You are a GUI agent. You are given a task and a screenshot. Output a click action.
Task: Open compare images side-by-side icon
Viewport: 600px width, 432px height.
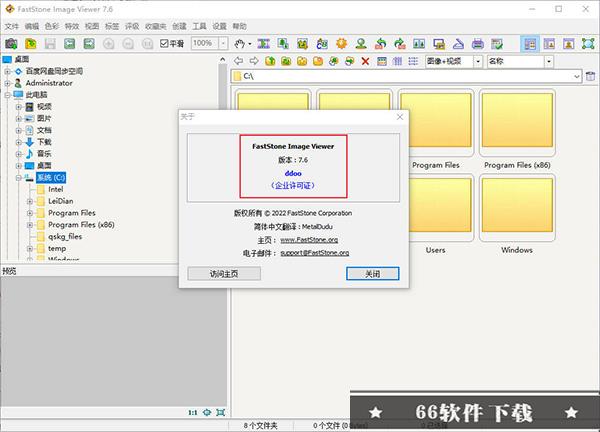coord(419,44)
